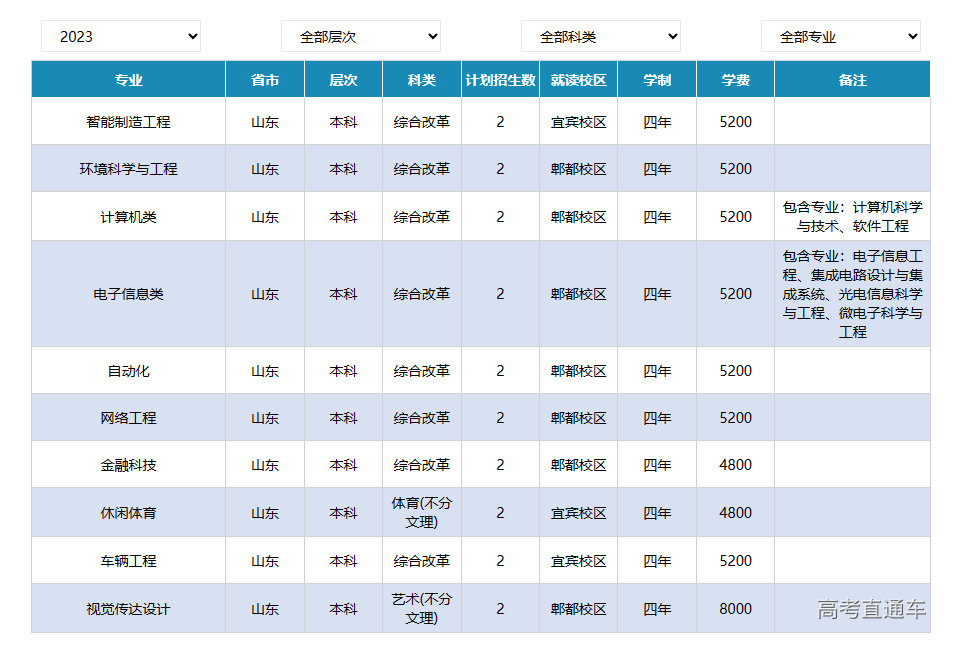
Task: Expand the 全部层次 level dropdown
Action: pyautogui.click(x=360, y=36)
